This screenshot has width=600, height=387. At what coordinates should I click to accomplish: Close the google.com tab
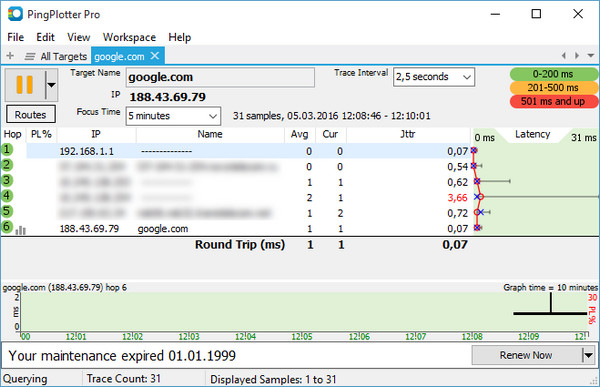pos(155,56)
